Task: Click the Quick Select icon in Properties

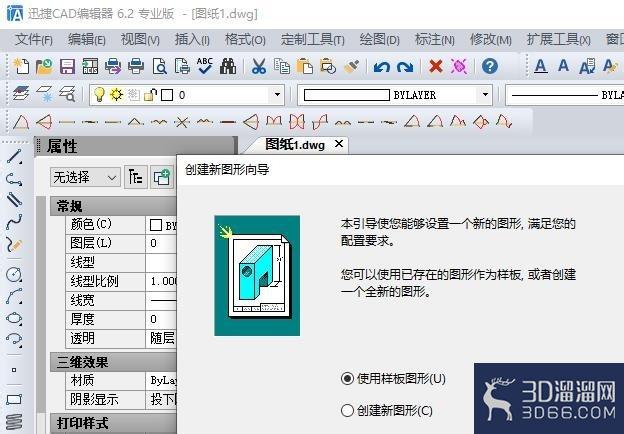Action: pos(136,177)
